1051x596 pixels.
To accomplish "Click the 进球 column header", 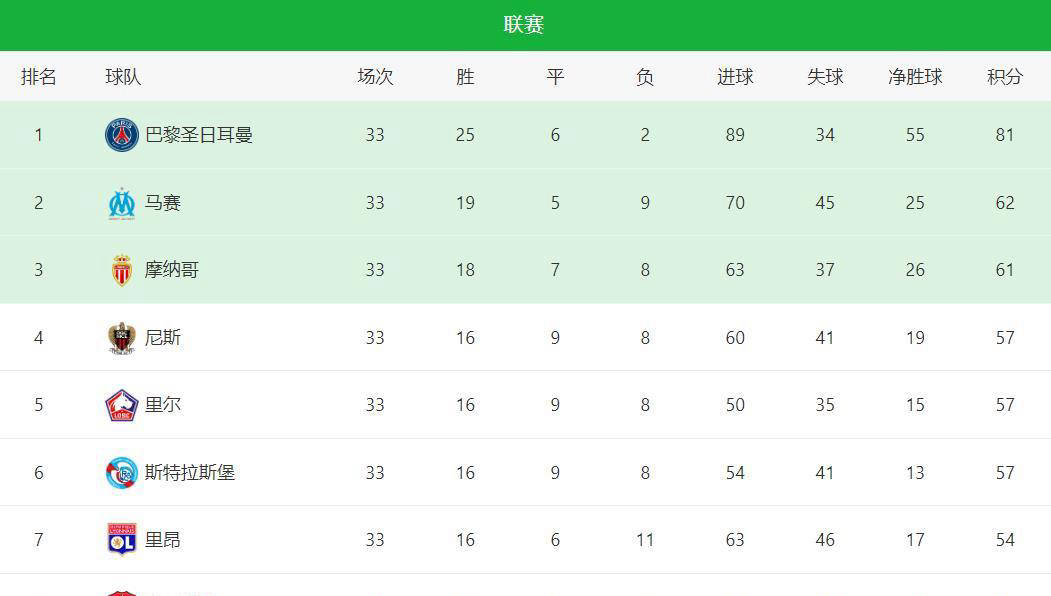I will click(x=735, y=77).
